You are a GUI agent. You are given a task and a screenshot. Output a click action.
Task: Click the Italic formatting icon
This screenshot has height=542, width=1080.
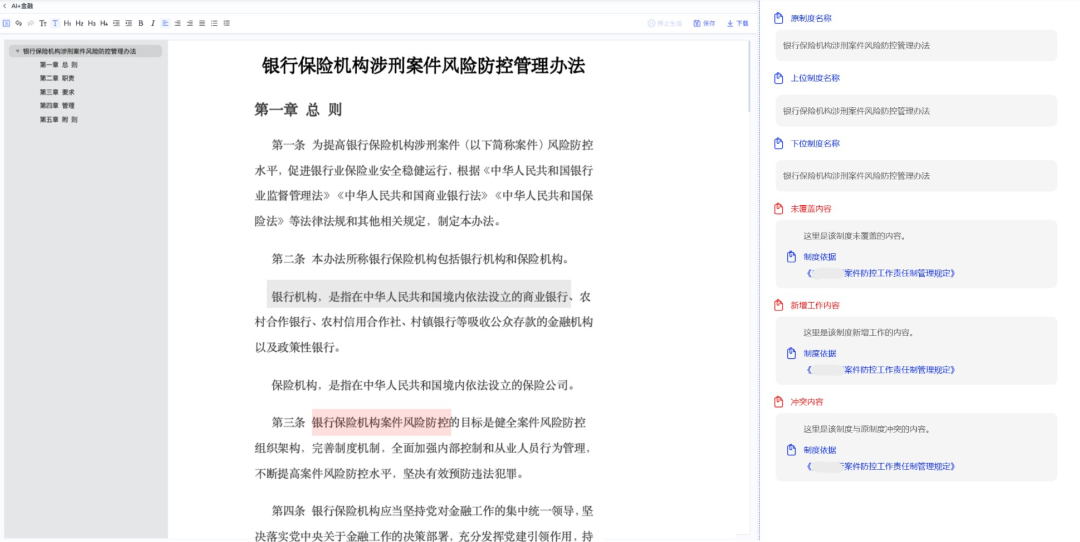(152, 23)
